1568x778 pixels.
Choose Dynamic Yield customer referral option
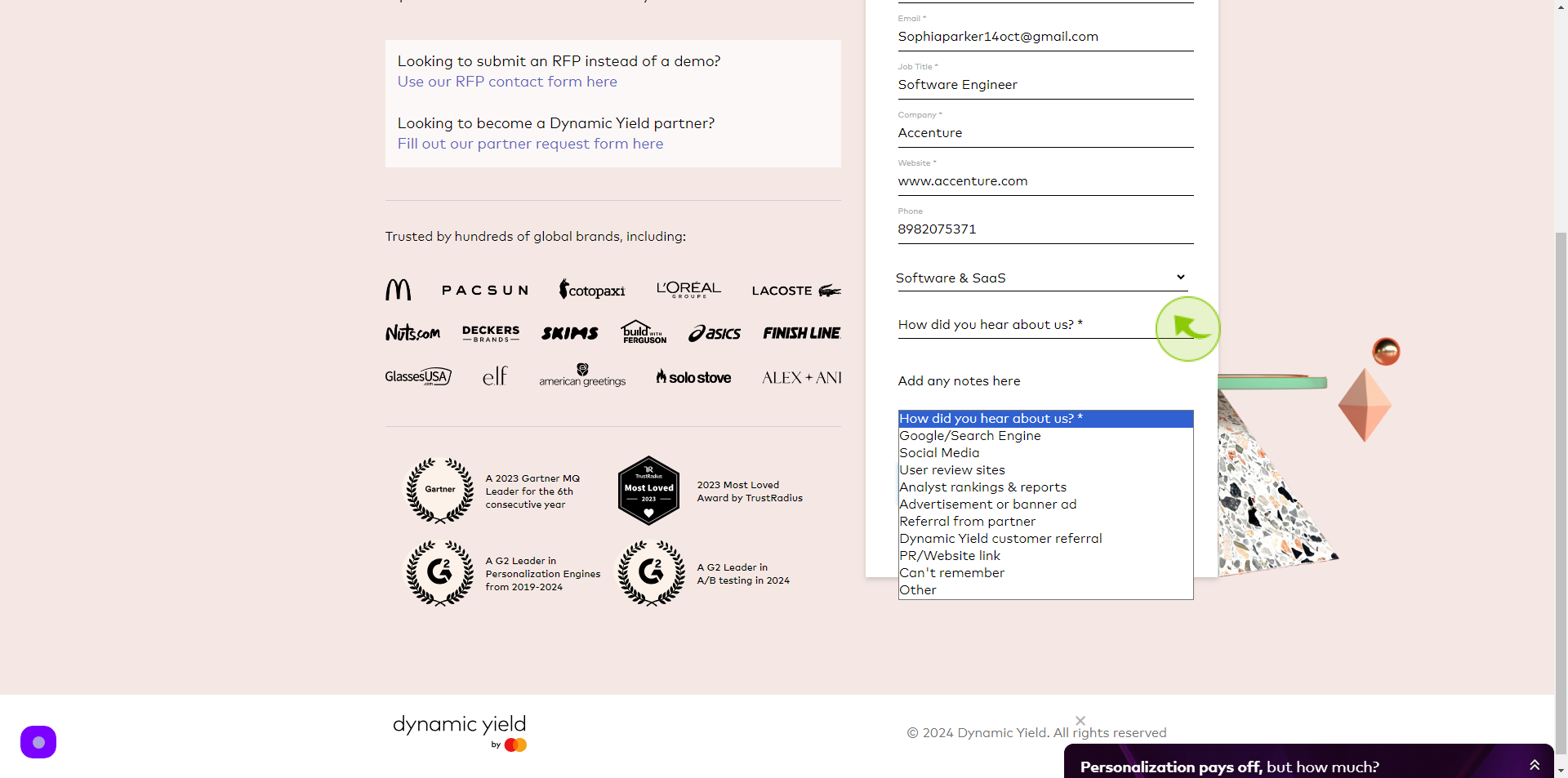(x=1045, y=539)
